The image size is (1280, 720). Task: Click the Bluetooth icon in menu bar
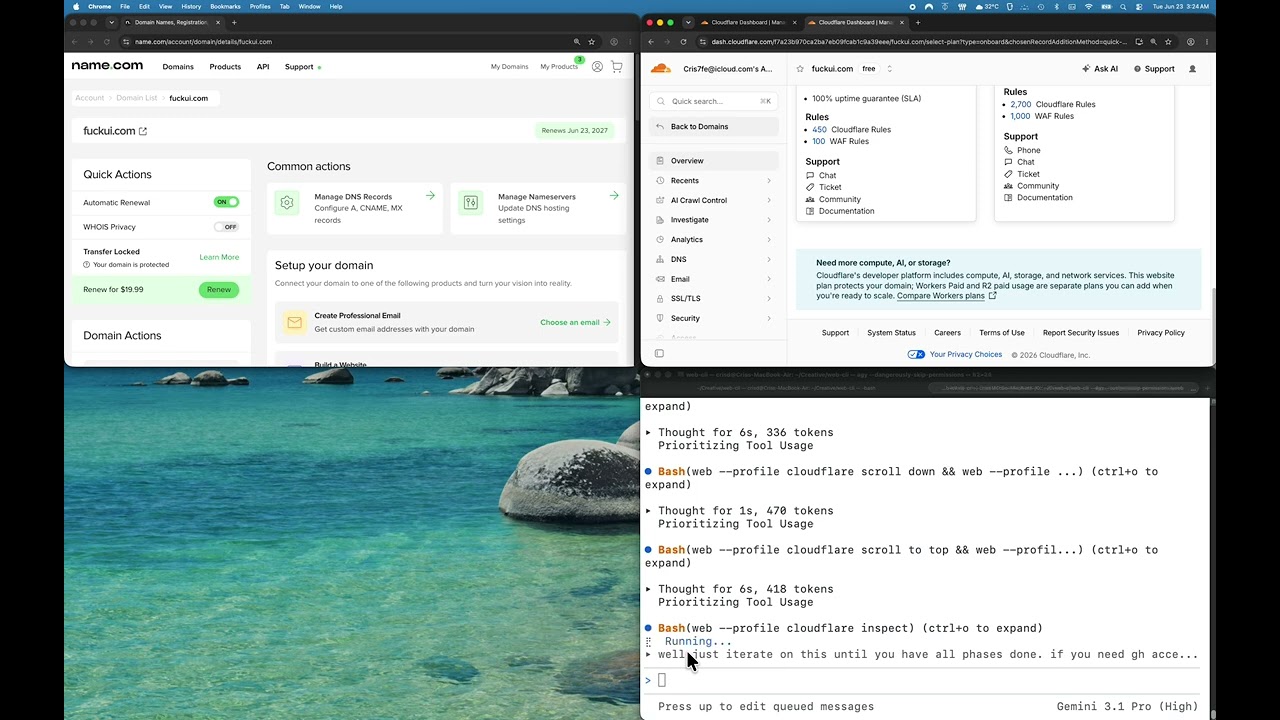(1057, 6)
